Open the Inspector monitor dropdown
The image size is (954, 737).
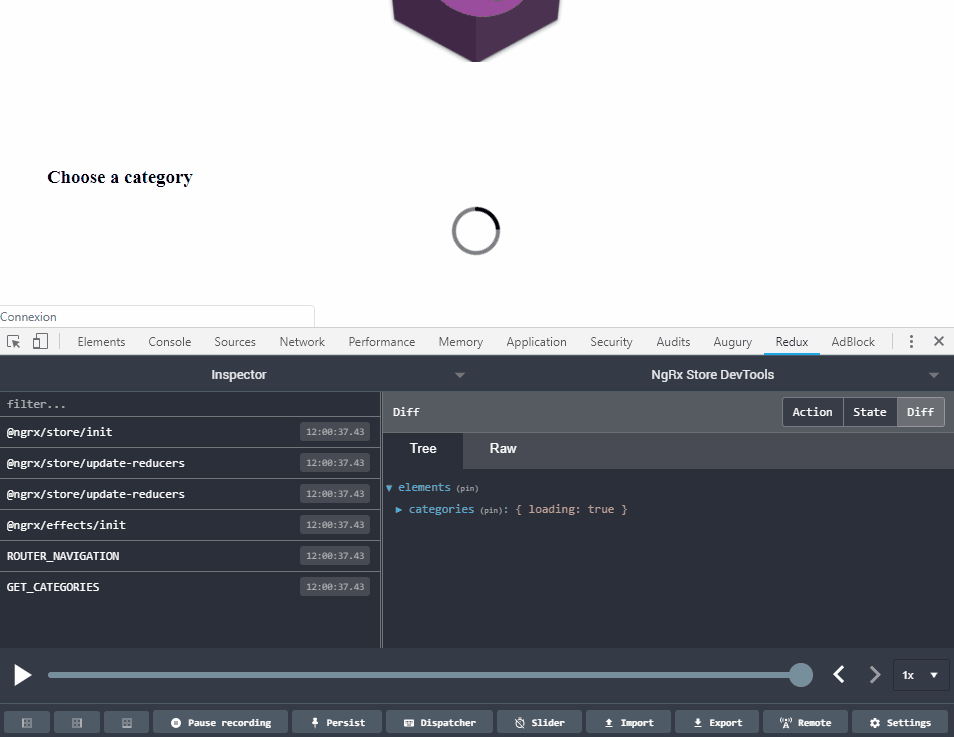point(460,375)
